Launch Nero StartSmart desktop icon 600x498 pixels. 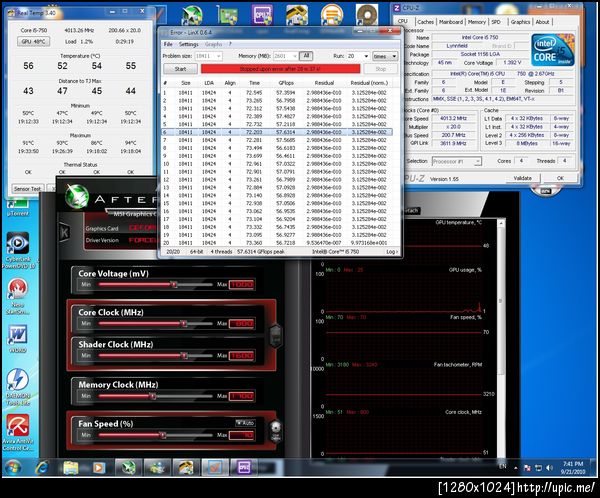pos(17,296)
